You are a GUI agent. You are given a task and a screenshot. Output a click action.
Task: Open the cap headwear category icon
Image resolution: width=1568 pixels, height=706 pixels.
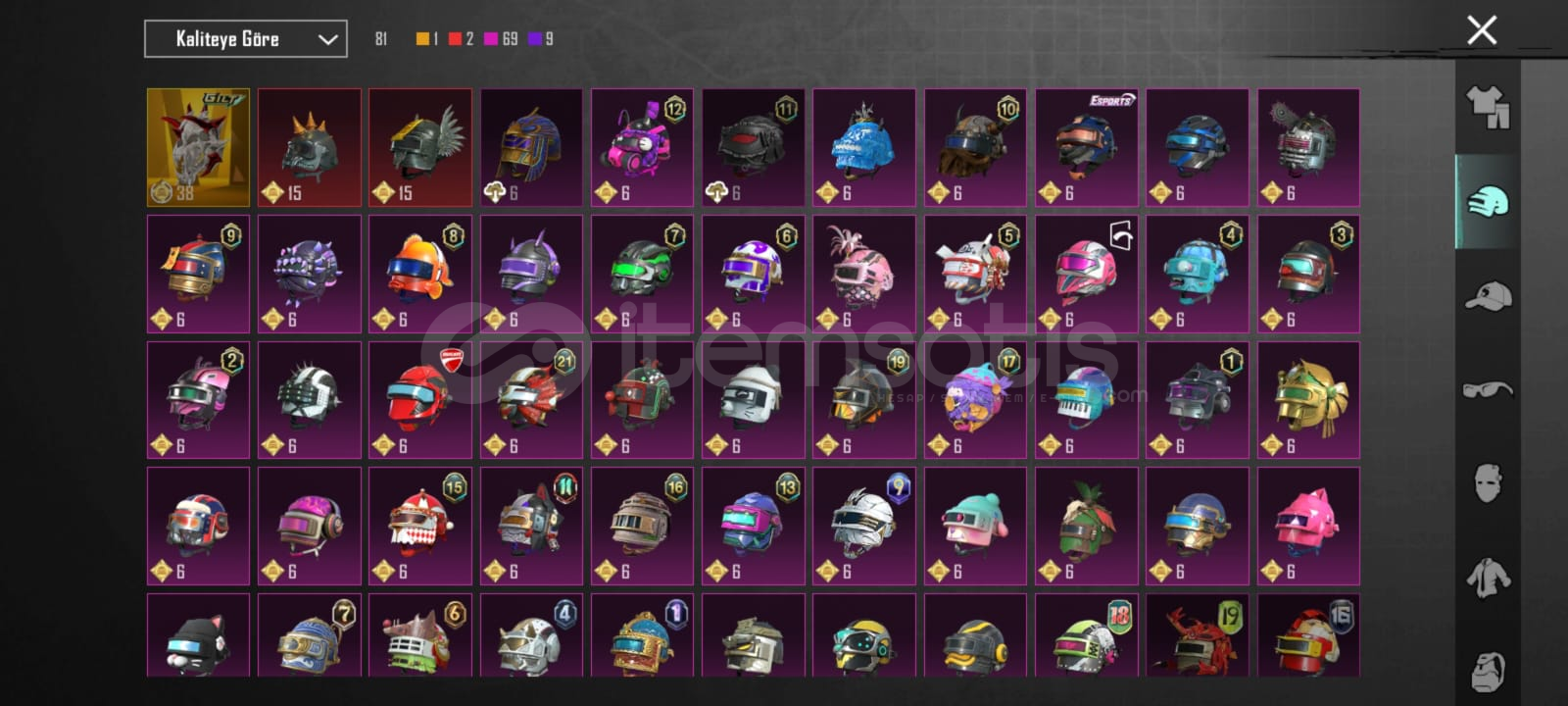tap(1488, 295)
